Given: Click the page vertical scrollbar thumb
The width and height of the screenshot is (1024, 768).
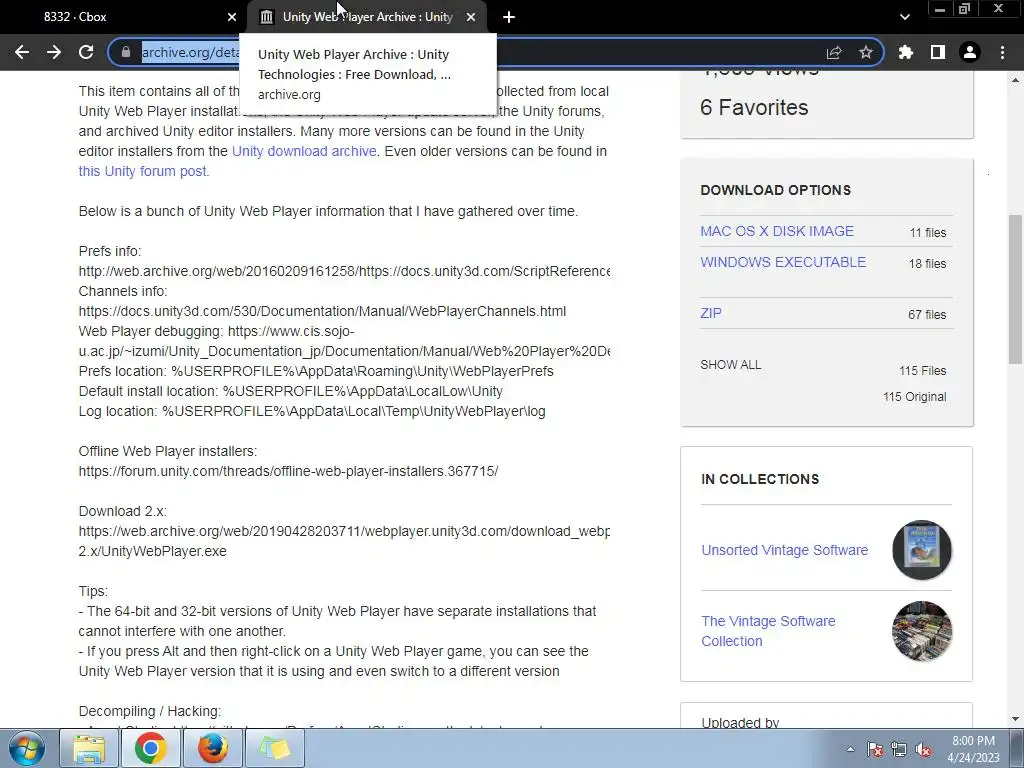Looking at the screenshot, I should [x=1015, y=289].
